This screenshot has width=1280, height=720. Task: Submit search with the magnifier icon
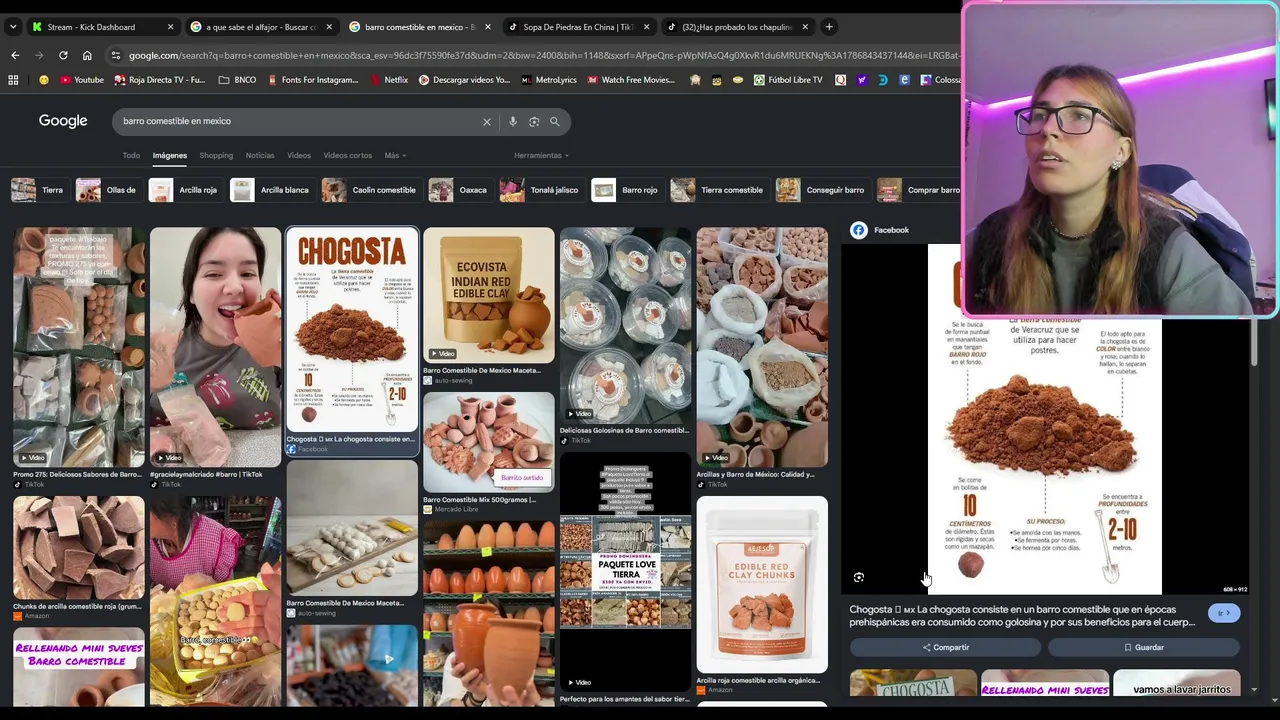coord(555,122)
